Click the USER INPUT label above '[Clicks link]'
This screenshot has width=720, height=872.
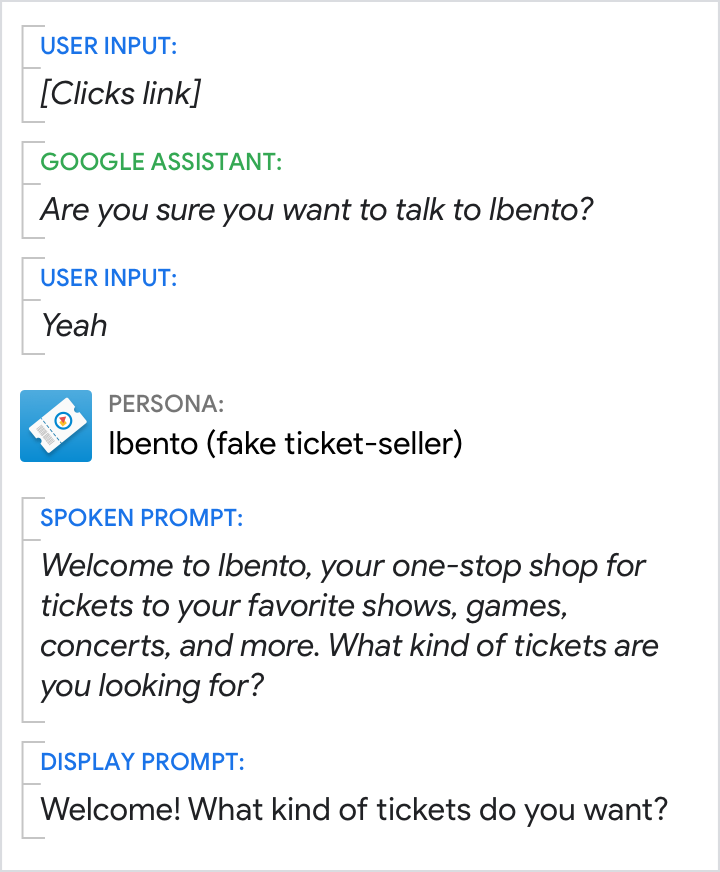(108, 46)
